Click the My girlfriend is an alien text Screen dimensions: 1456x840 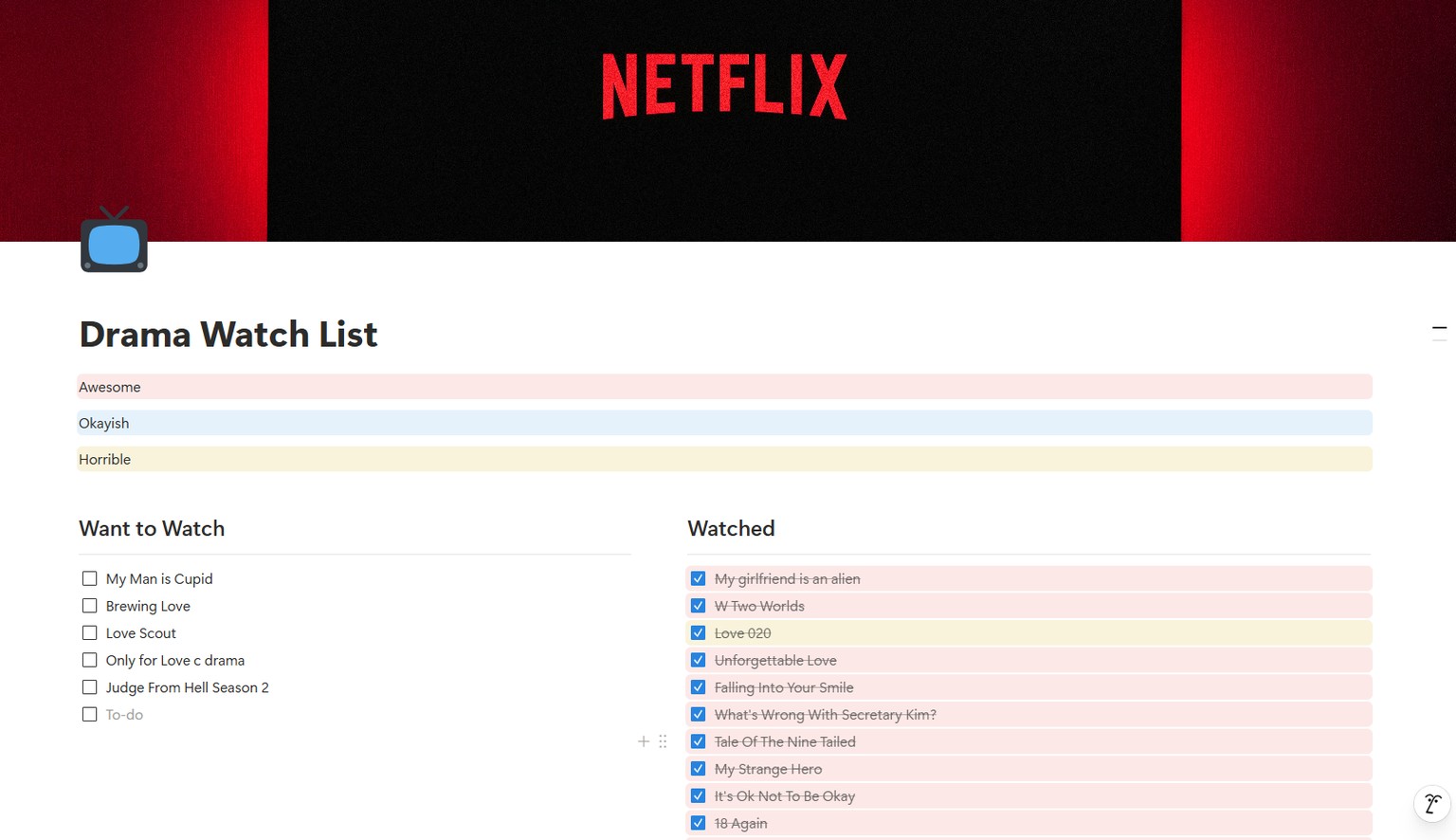(788, 578)
